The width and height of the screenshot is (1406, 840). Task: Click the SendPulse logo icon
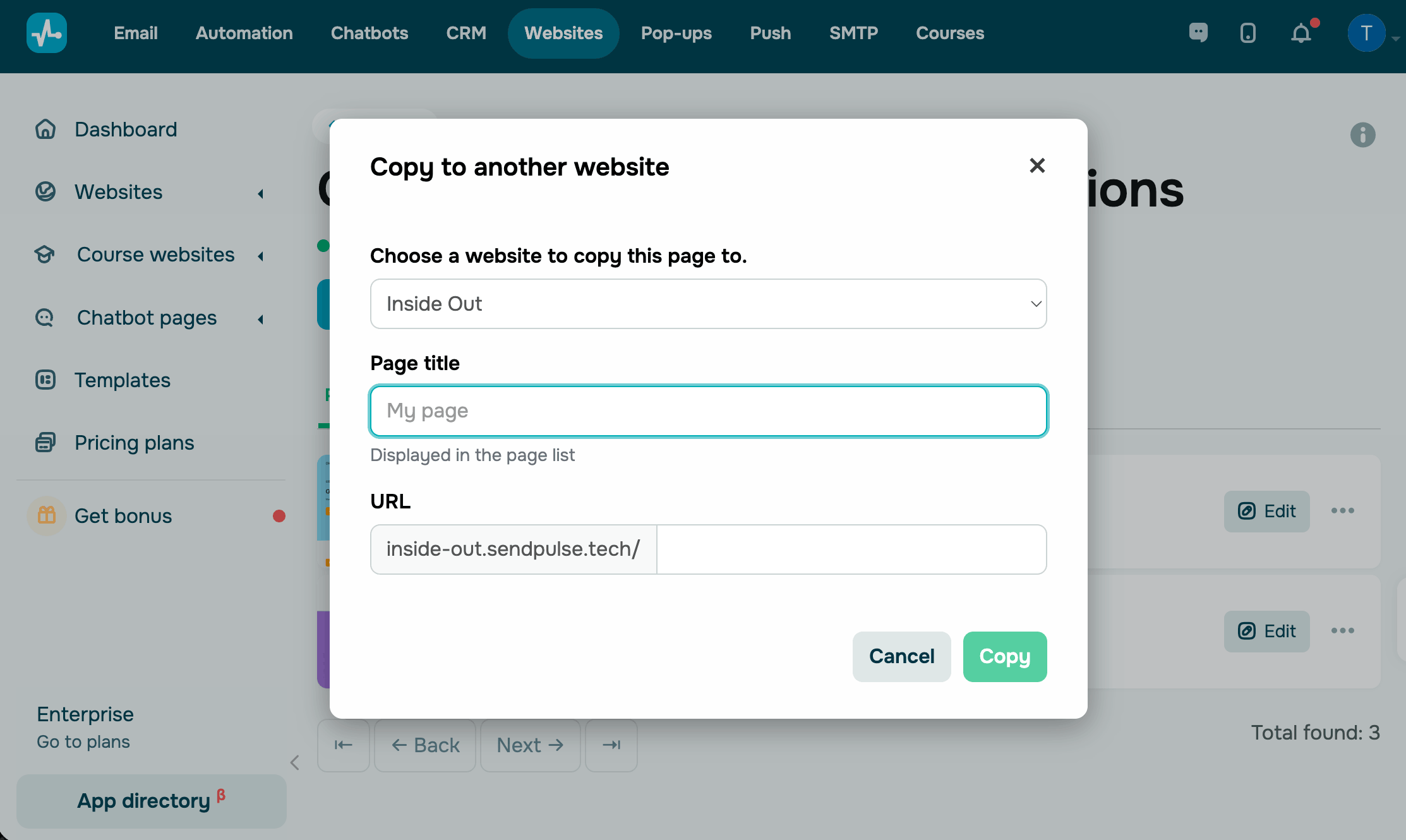click(x=47, y=33)
